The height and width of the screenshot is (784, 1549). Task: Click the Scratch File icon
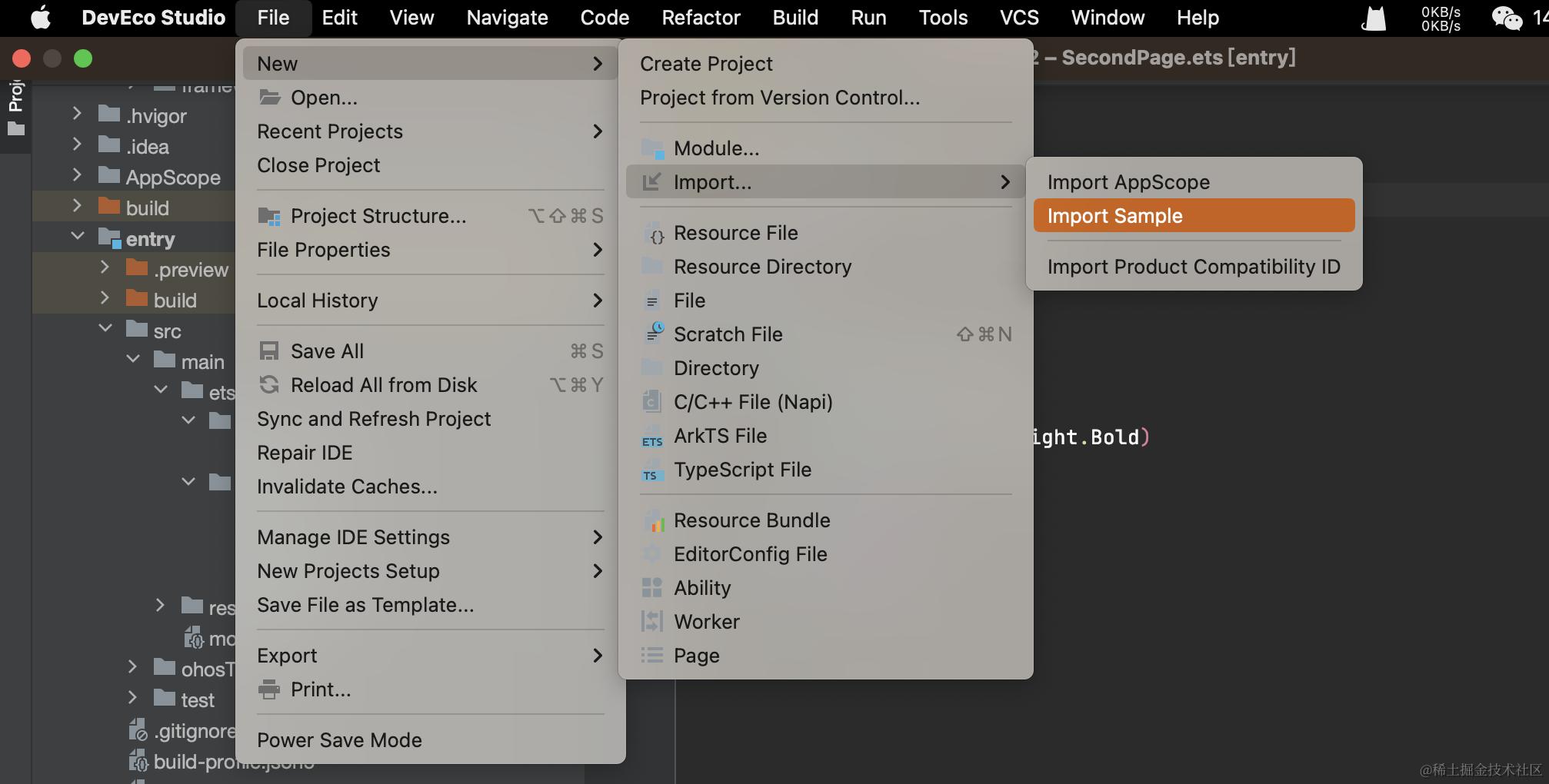point(654,333)
